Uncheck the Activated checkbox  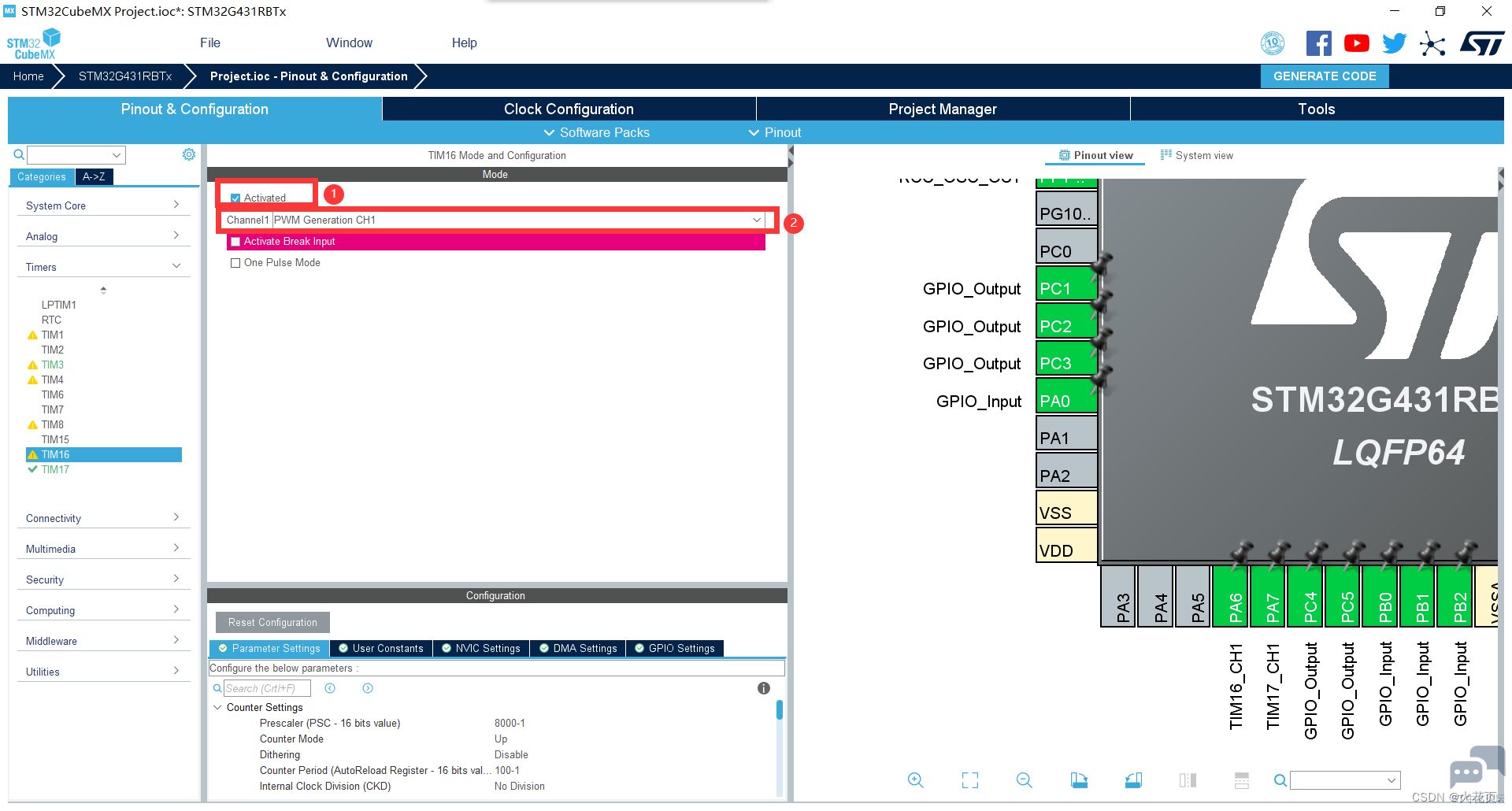[235, 198]
